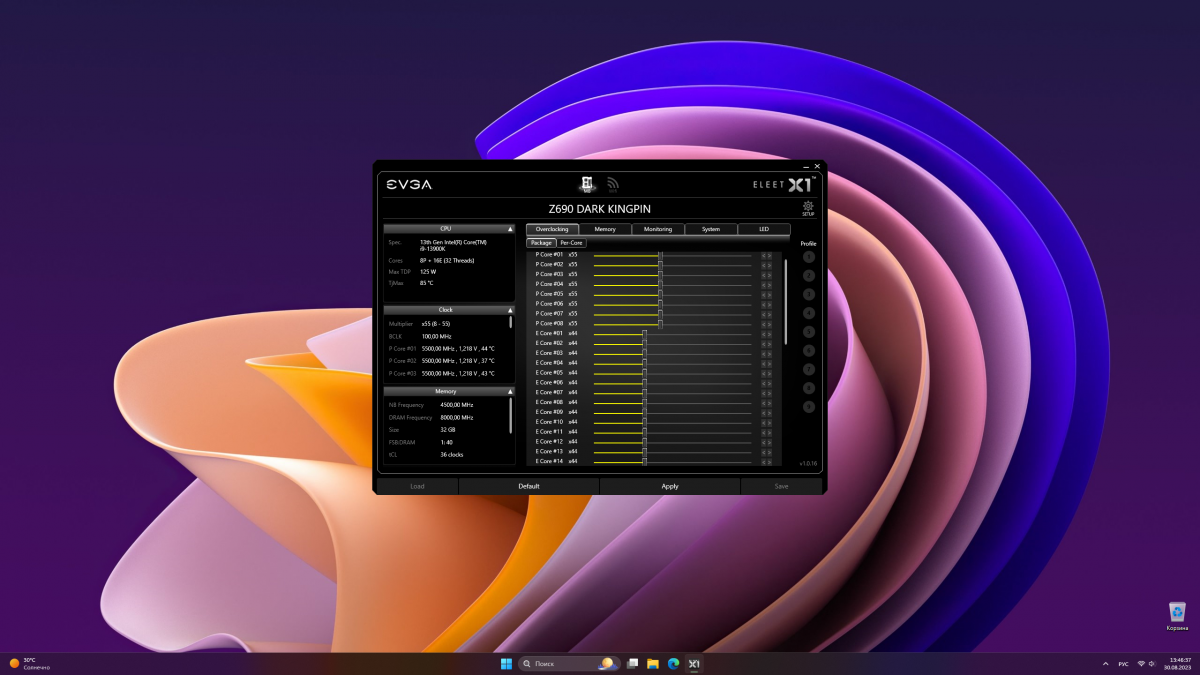Increase the P Core #04 multiplier
Viewport: 1200px width, 675px height.
(x=769, y=284)
